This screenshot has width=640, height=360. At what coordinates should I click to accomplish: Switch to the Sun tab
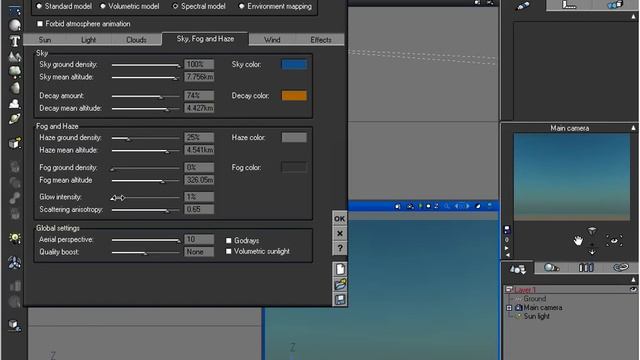tap(45, 40)
